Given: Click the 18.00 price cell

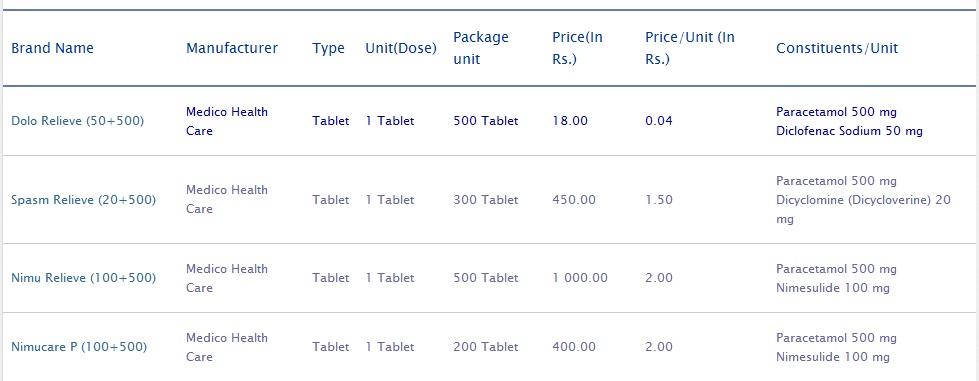Looking at the screenshot, I should [570, 121].
